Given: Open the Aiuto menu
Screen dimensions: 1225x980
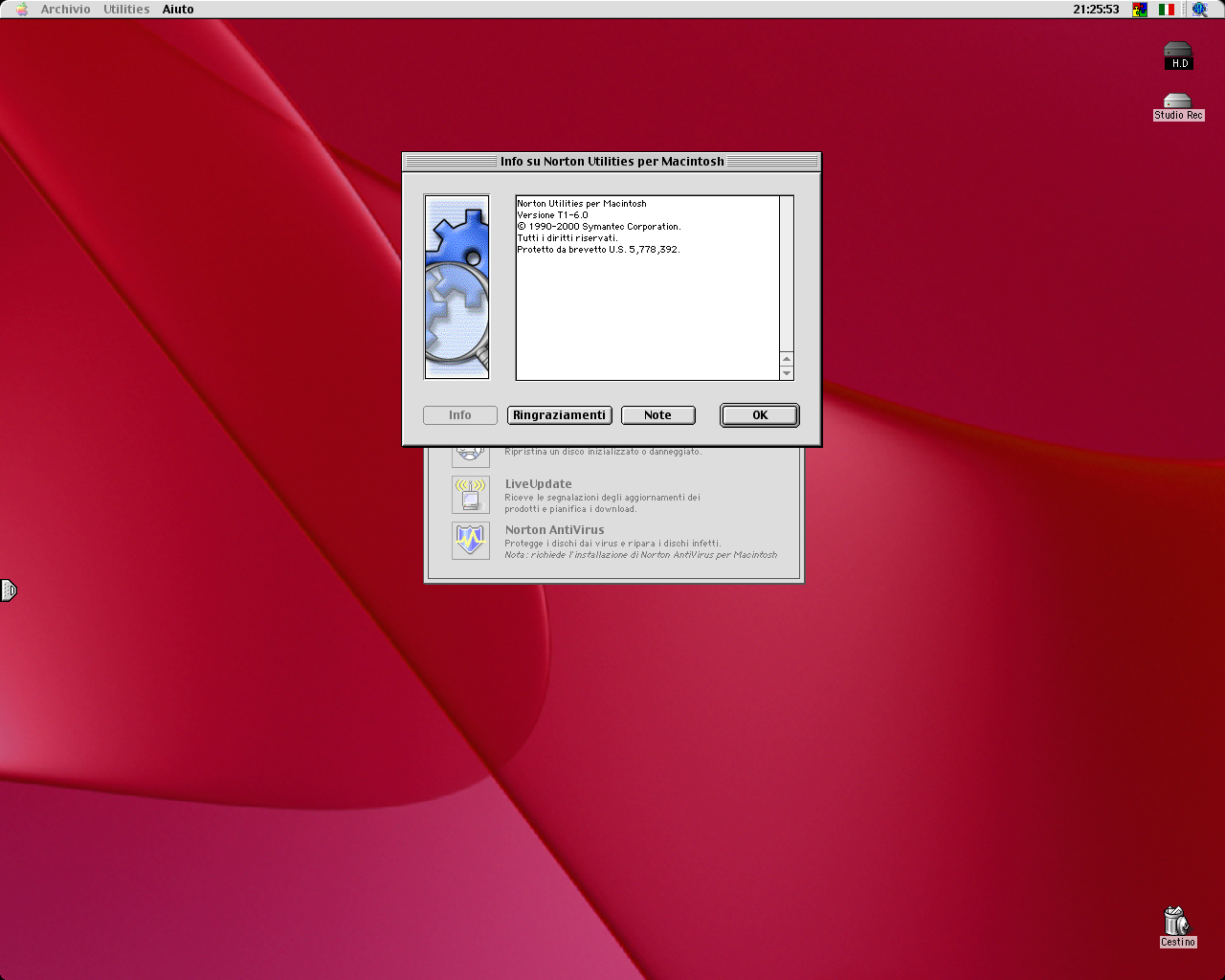Looking at the screenshot, I should click(x=178, y=10).
